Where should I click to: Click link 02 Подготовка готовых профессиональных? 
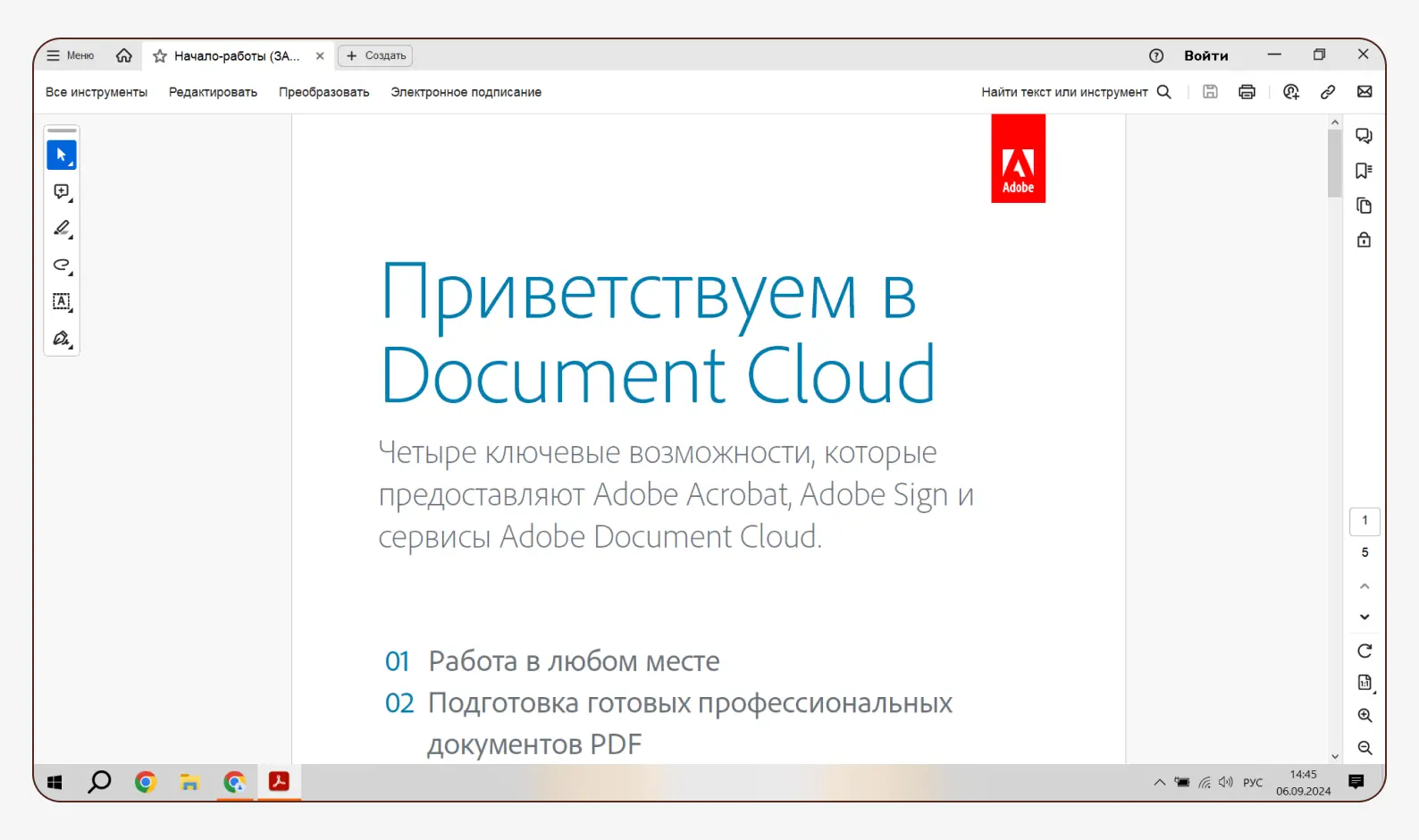(x=668, y=703)
